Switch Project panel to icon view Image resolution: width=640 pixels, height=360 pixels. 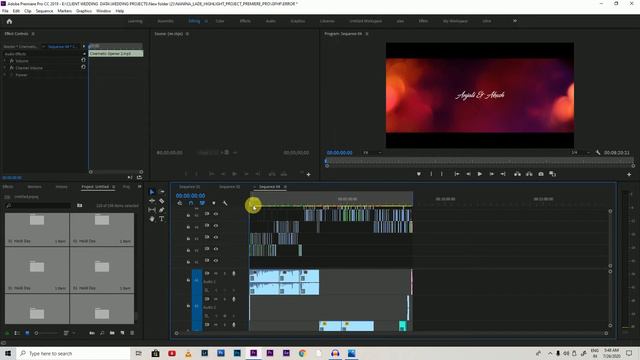27,333
